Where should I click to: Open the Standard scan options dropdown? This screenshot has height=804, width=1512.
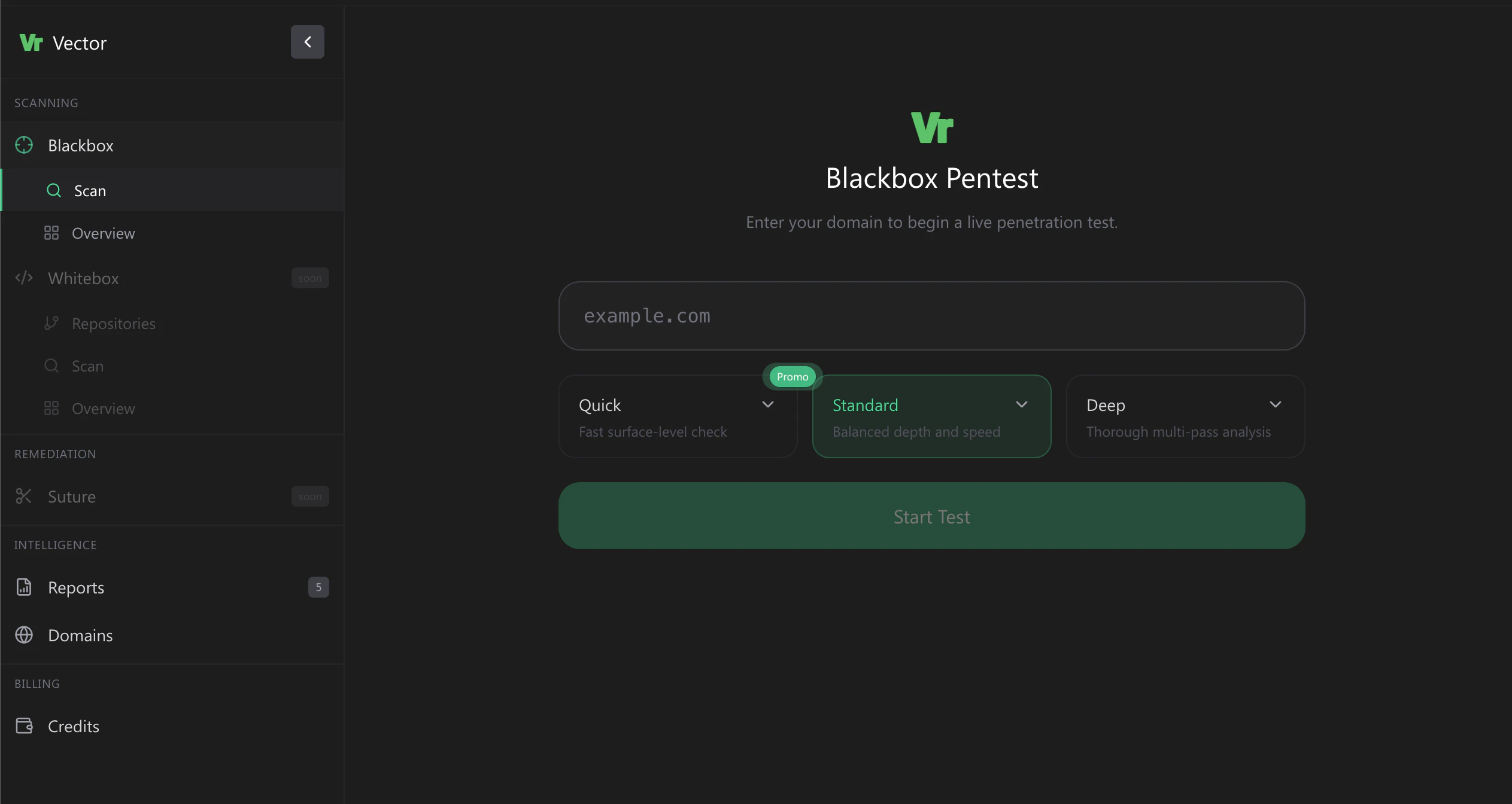click(x=1021, y=404)
